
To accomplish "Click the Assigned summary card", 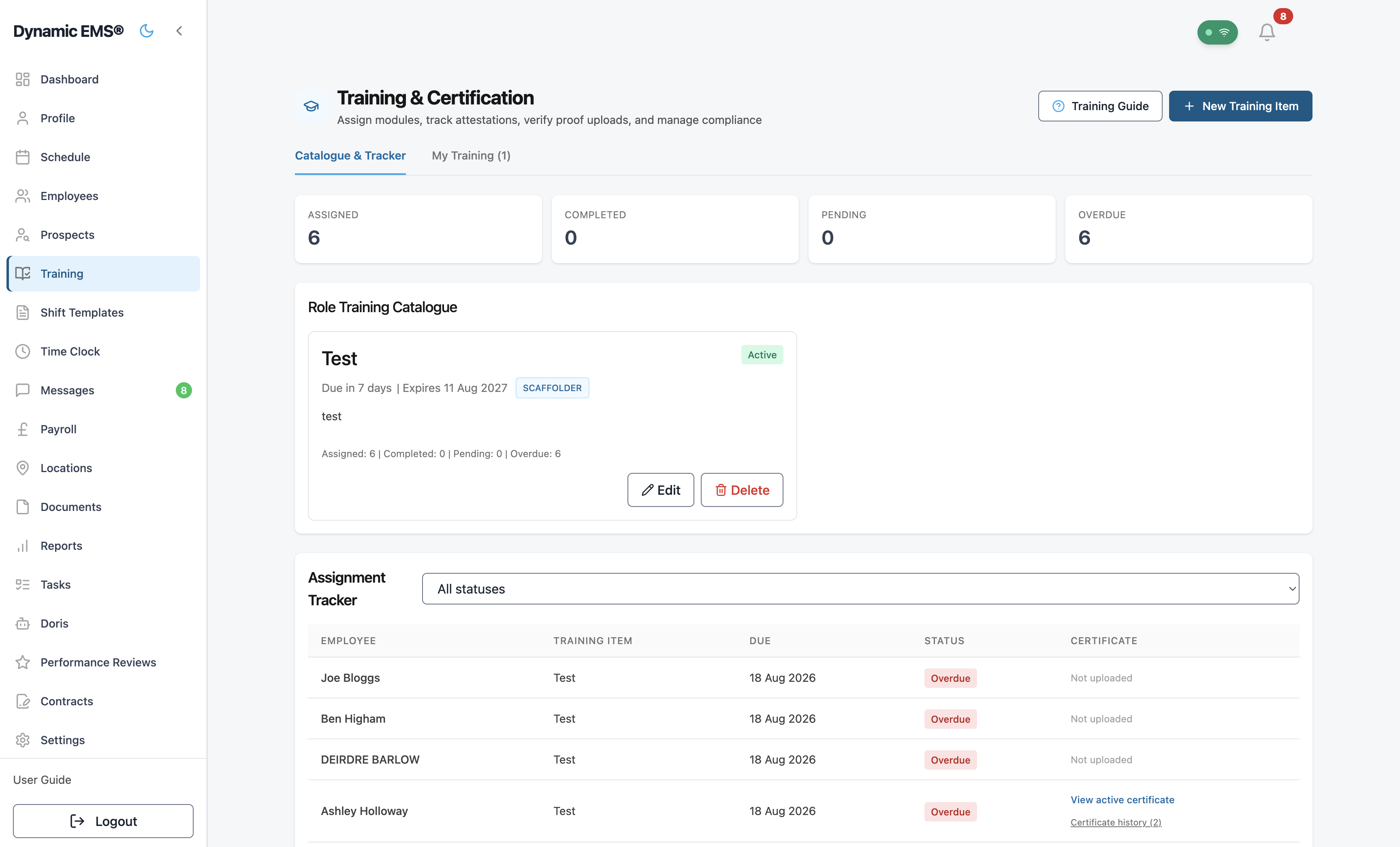I will [418, 229].
